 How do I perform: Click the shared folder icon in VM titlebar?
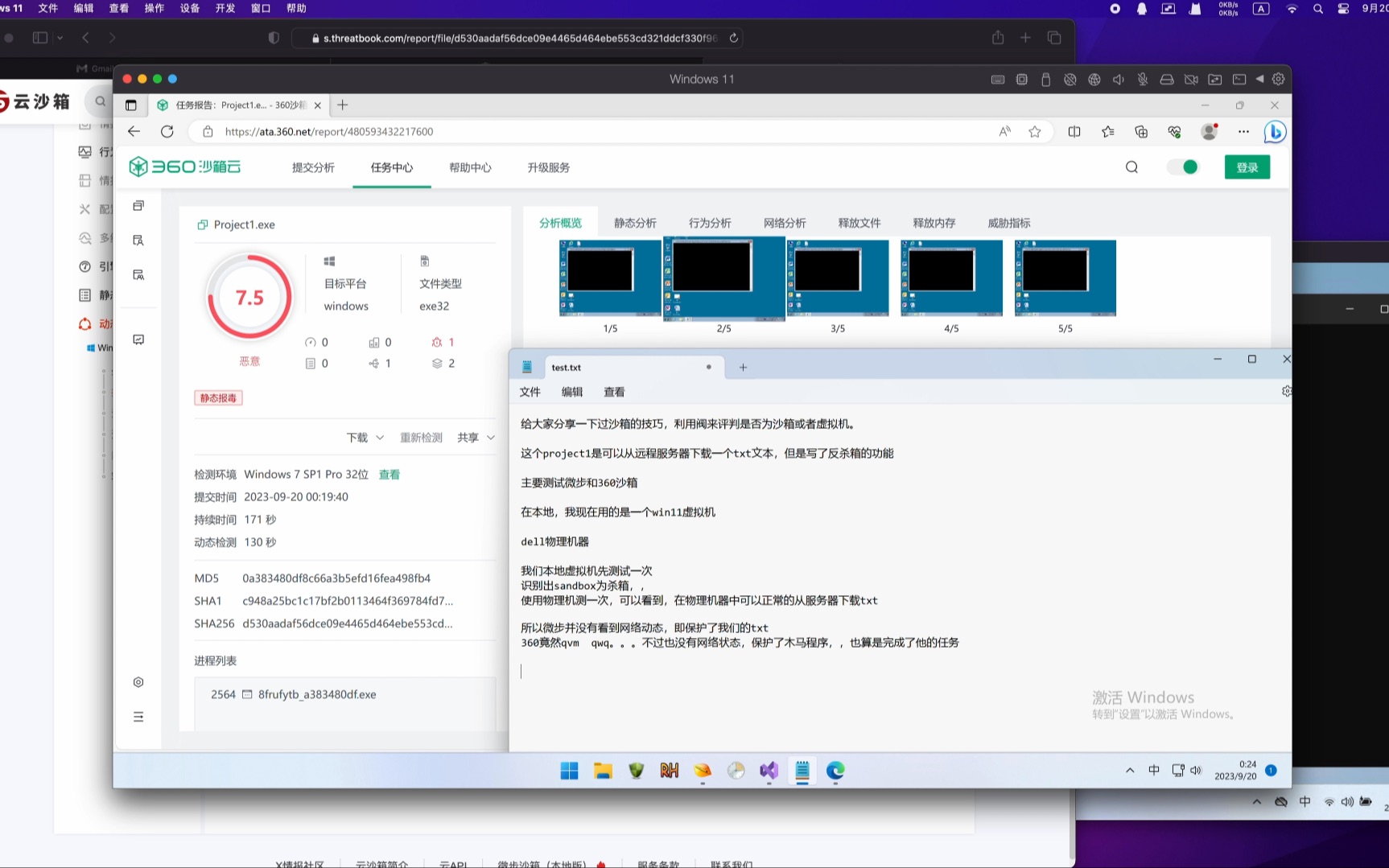[1215, 80]
